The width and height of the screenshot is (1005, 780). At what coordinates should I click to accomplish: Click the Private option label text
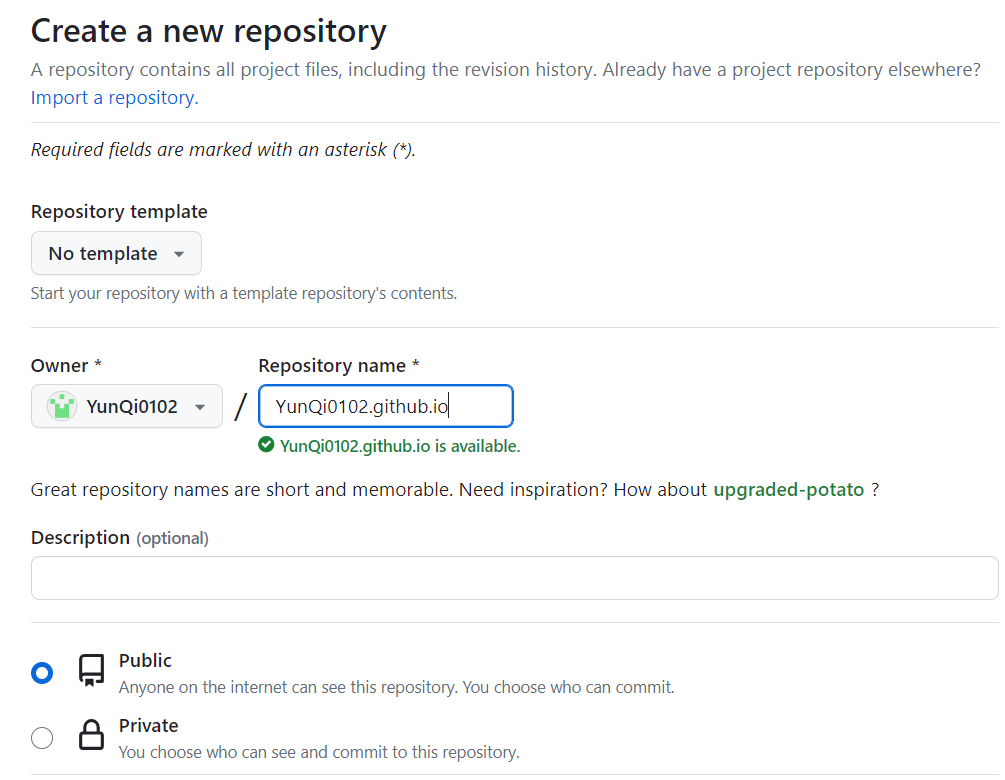click(x=148, y=726)
